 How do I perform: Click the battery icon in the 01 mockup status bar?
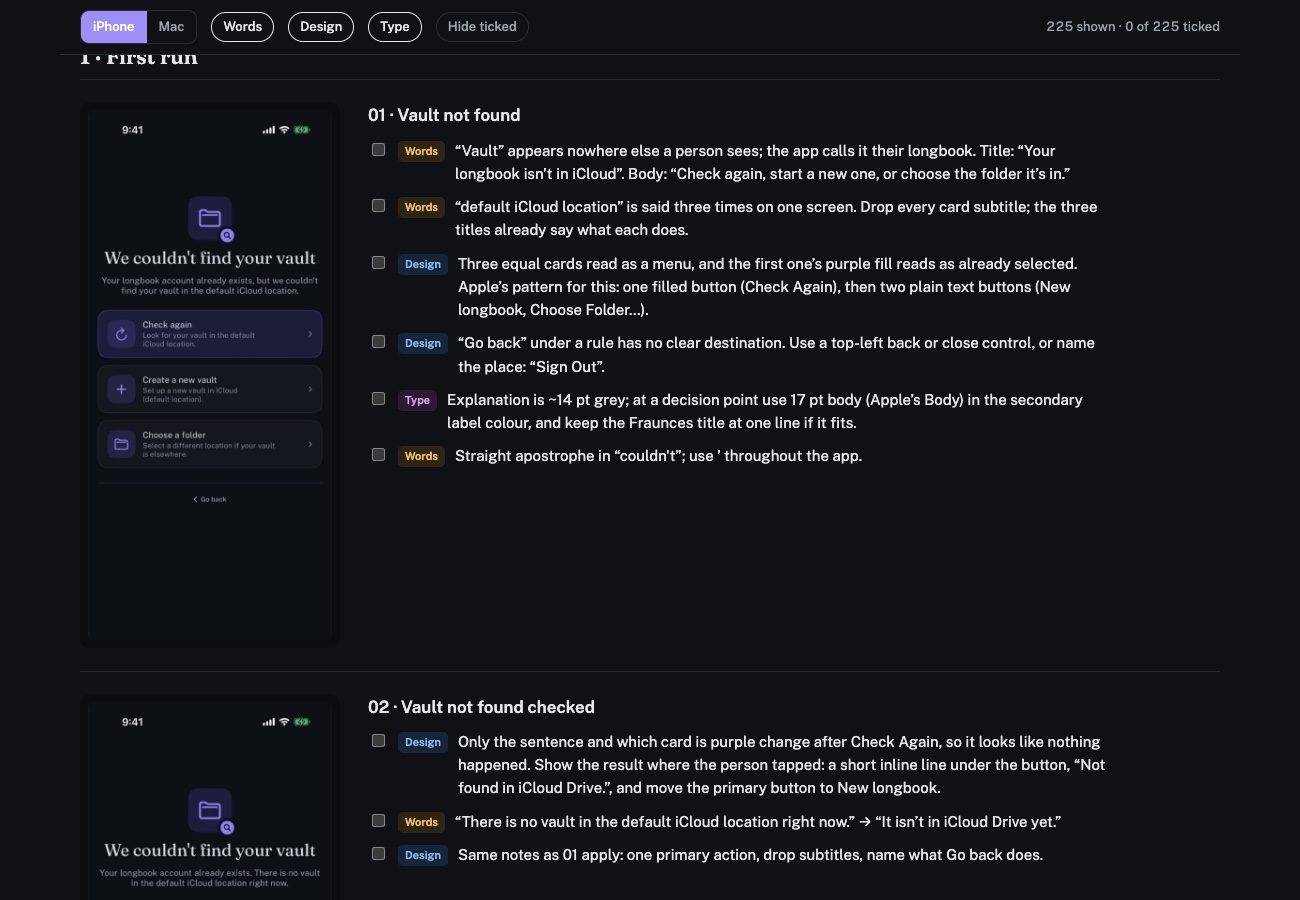point(301,130)
